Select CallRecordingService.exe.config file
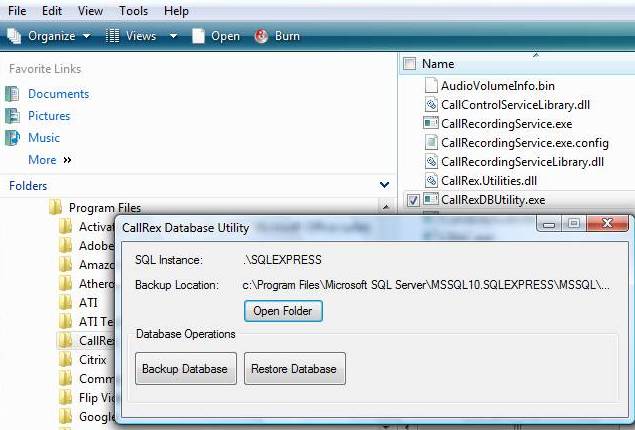The width and height of the screenshot is (635, 430). pyautogui.click(x=524, y=143)
